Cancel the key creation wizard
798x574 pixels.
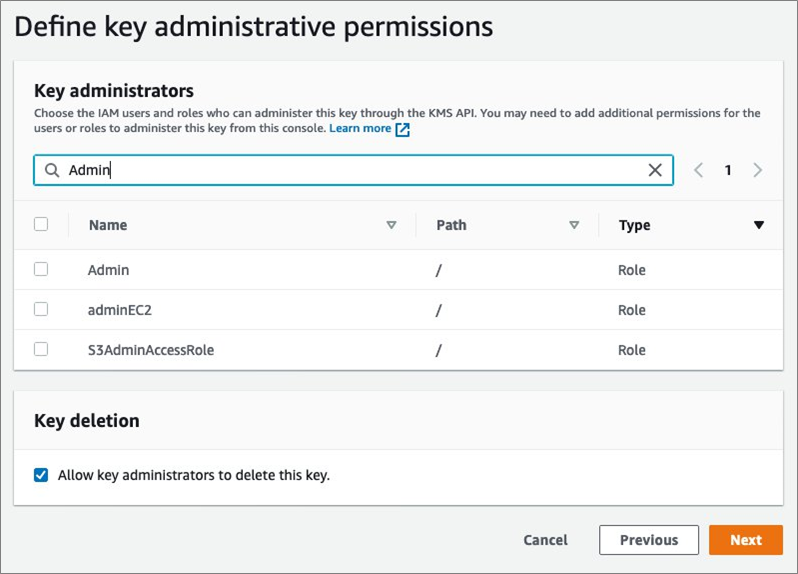pyautogui.click(x=545, y=540)
